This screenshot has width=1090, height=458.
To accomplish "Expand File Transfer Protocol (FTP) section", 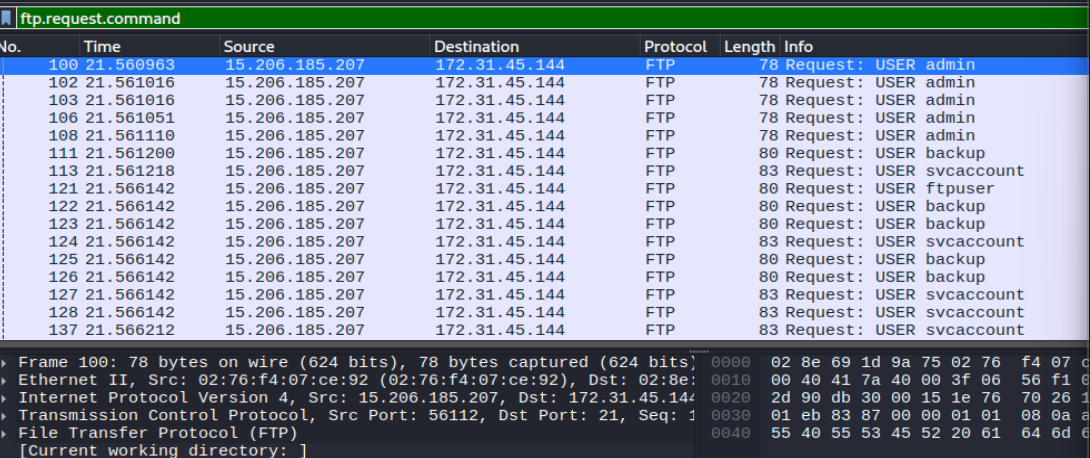I will [6, 434].
